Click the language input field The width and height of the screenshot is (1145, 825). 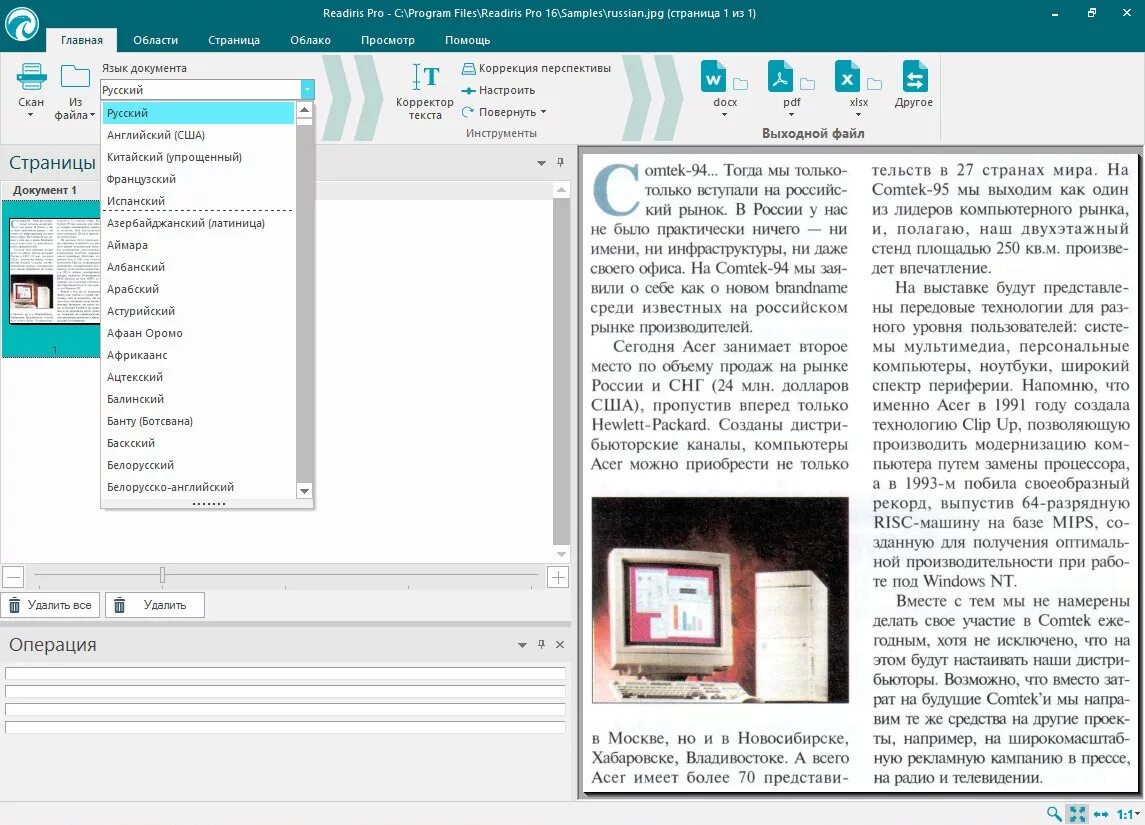coord(200,90)
